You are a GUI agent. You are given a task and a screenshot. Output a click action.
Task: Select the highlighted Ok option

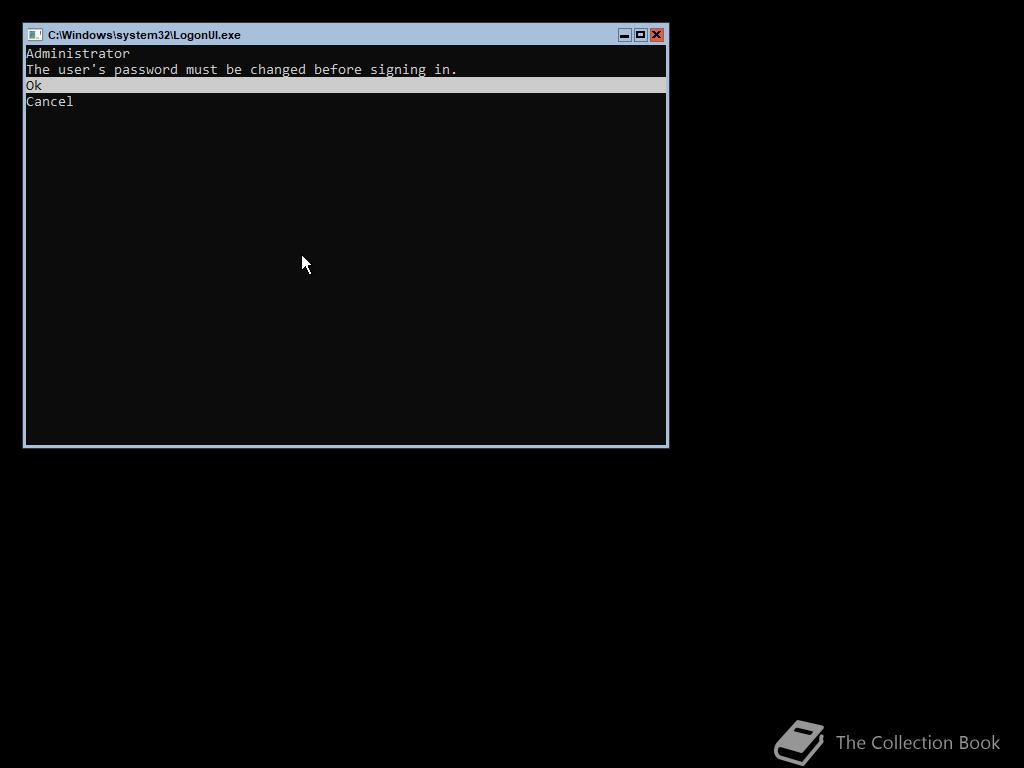coord(345,86)
